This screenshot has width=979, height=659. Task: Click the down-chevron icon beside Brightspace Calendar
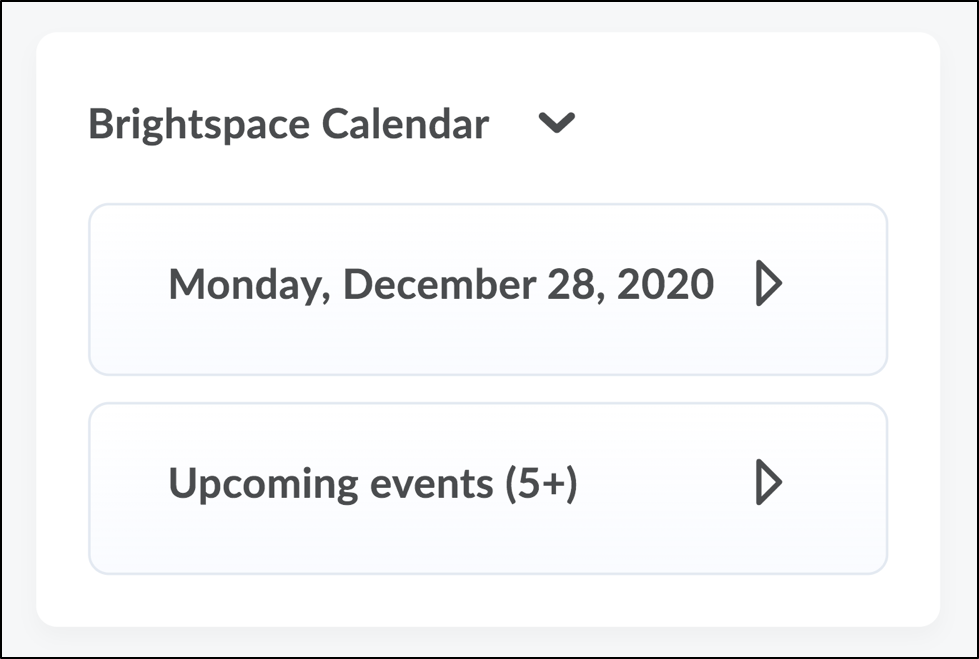[x=556, y=123]
